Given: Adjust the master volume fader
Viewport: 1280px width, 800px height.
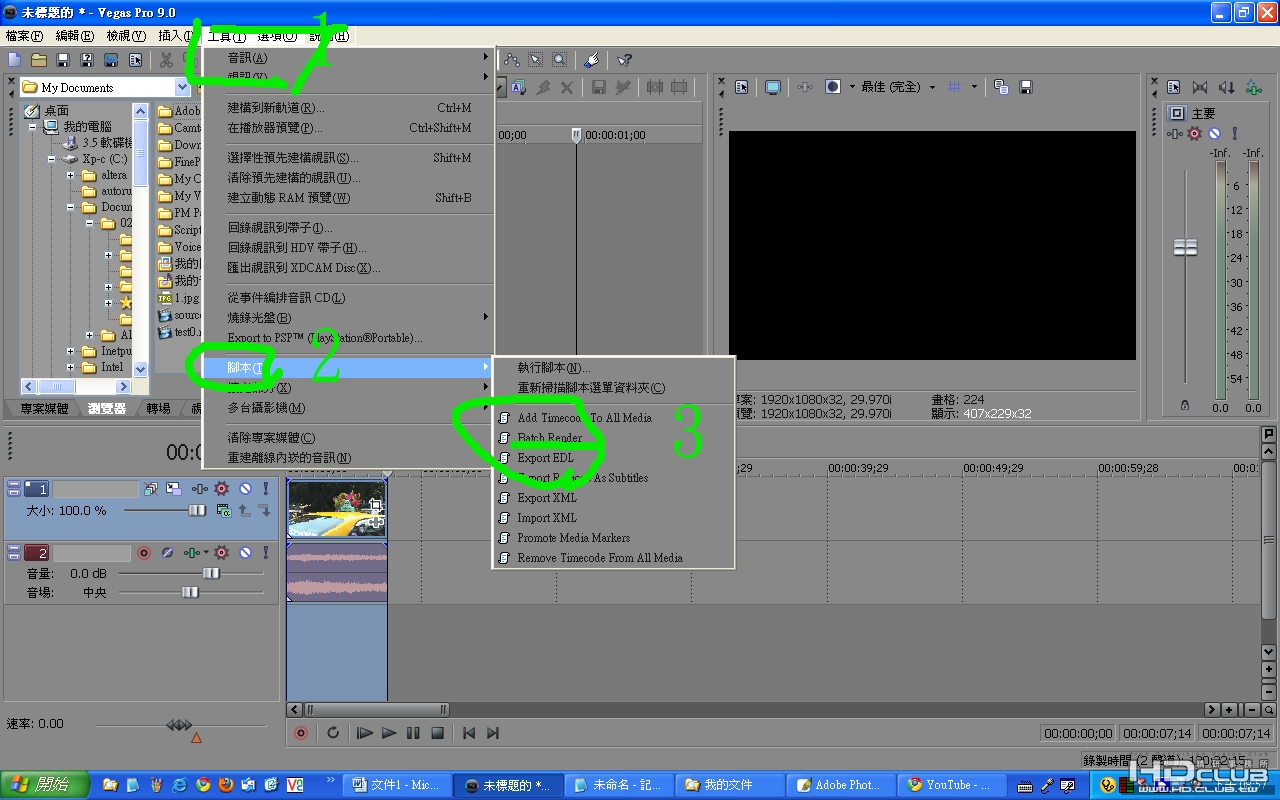Looking at the screenshot, I should click(x=1185, y=247).
